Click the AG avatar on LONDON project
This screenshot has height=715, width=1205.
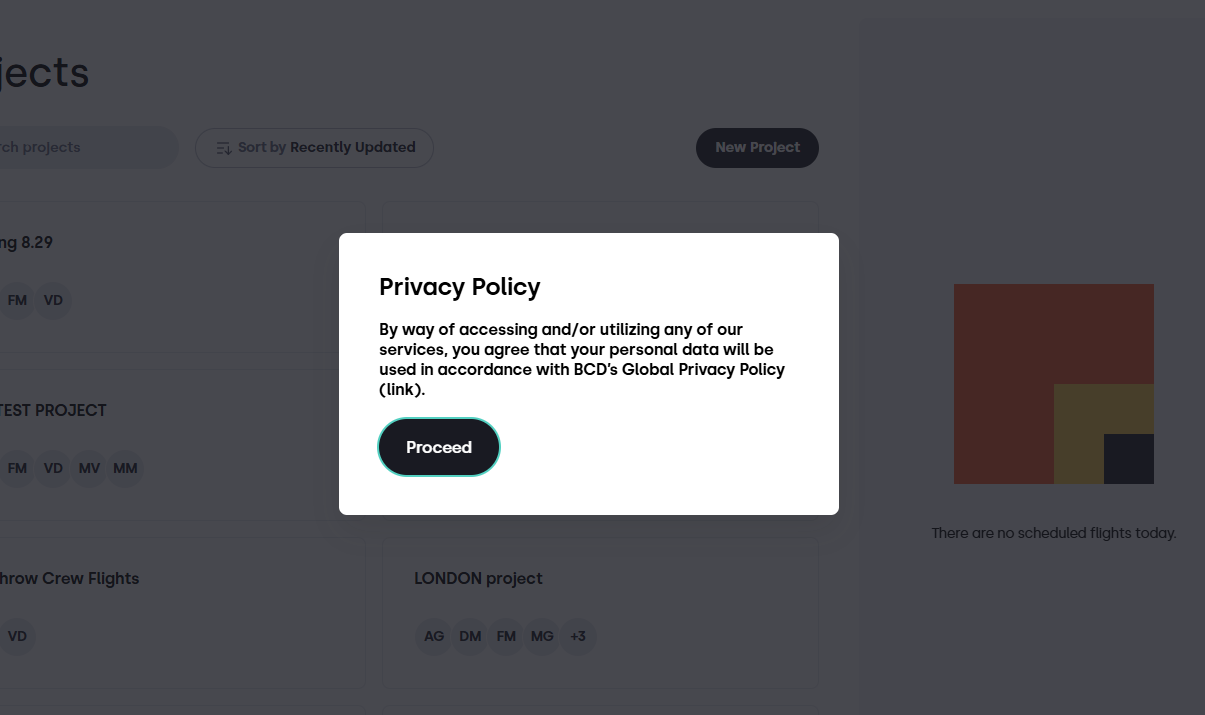click(434, 636)
